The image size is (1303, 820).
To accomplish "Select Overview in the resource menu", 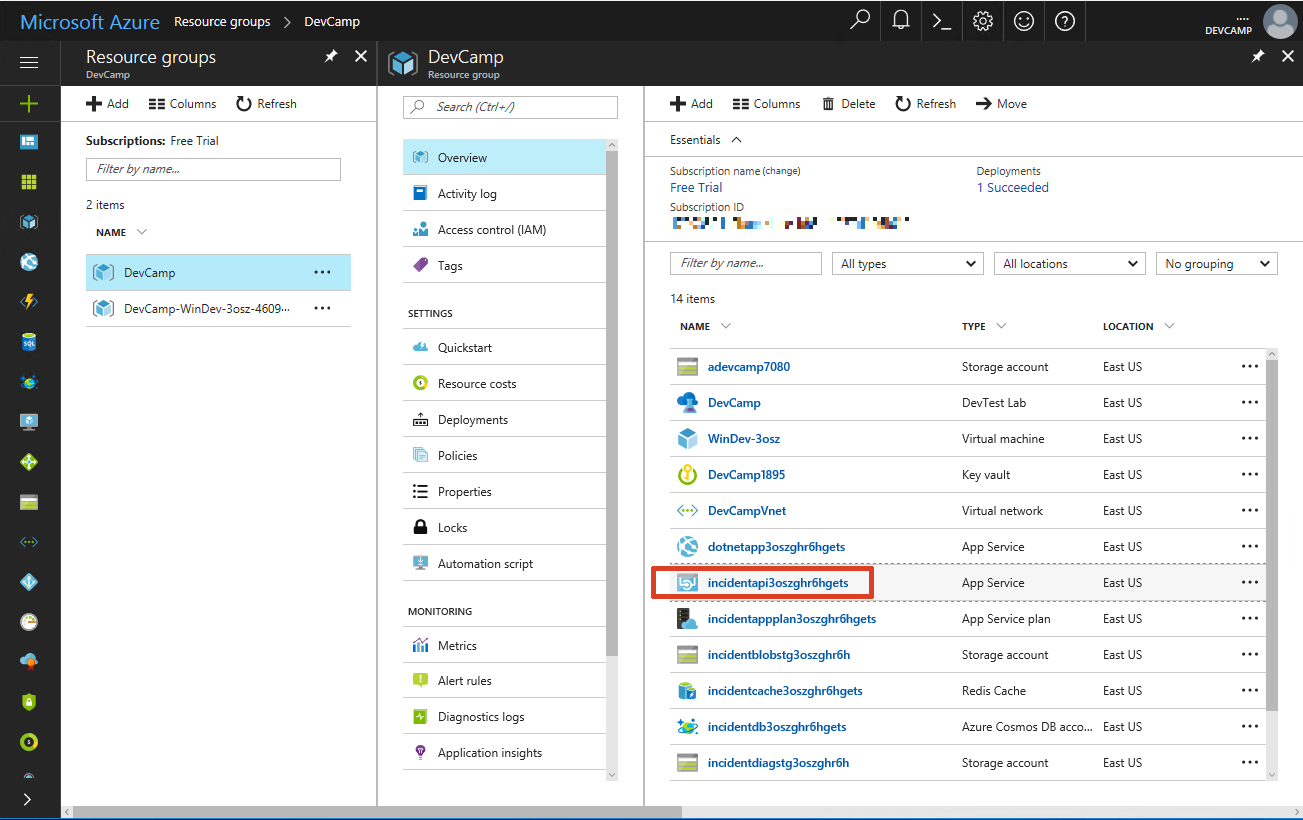I will click(x=504, y=157).
